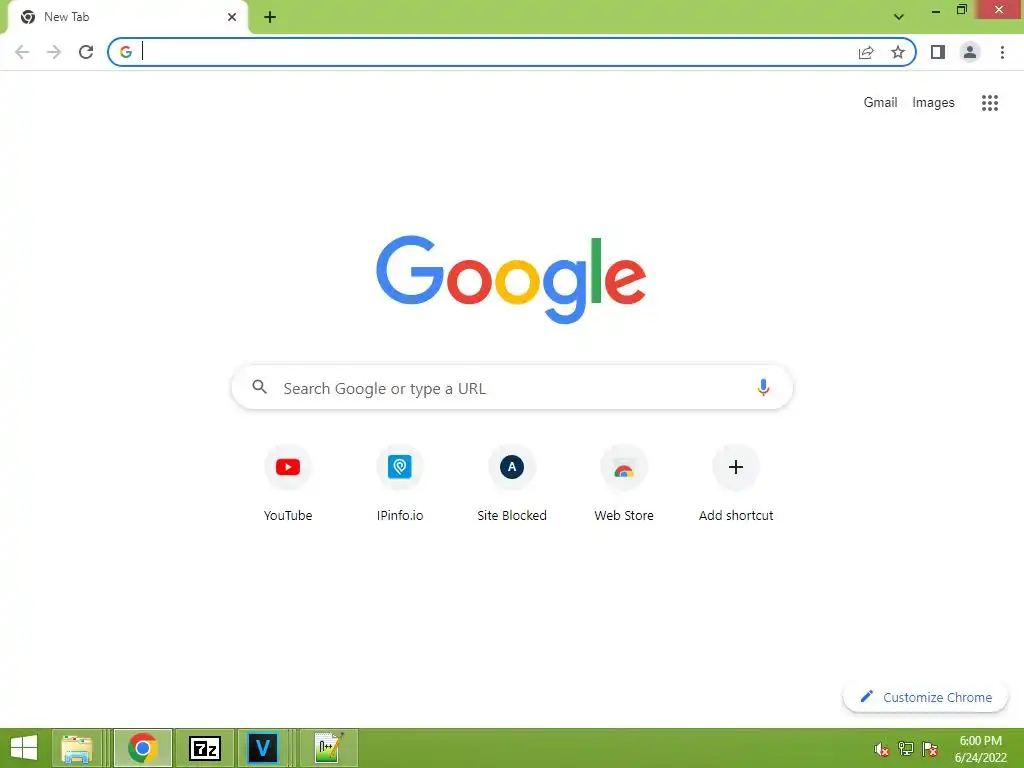Expand the tab search chevron
Viewport: 1024px width, 768px height.
(x=899, y=17)
